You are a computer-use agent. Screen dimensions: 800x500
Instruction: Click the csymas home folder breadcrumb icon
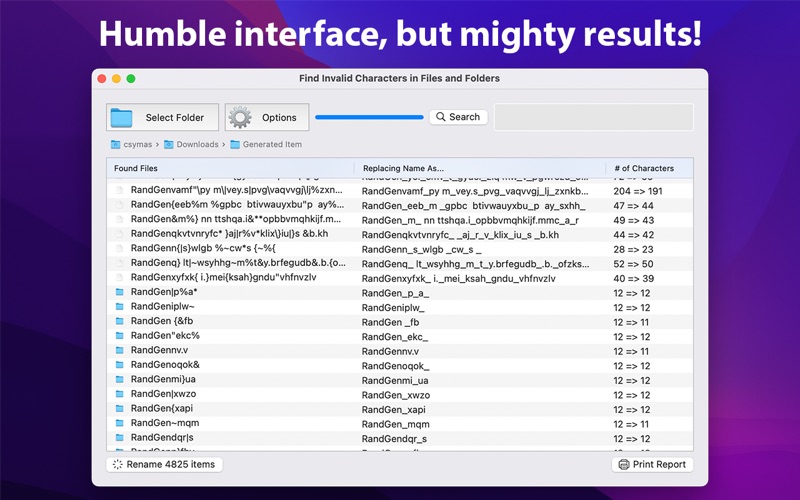tap(115, 144)
